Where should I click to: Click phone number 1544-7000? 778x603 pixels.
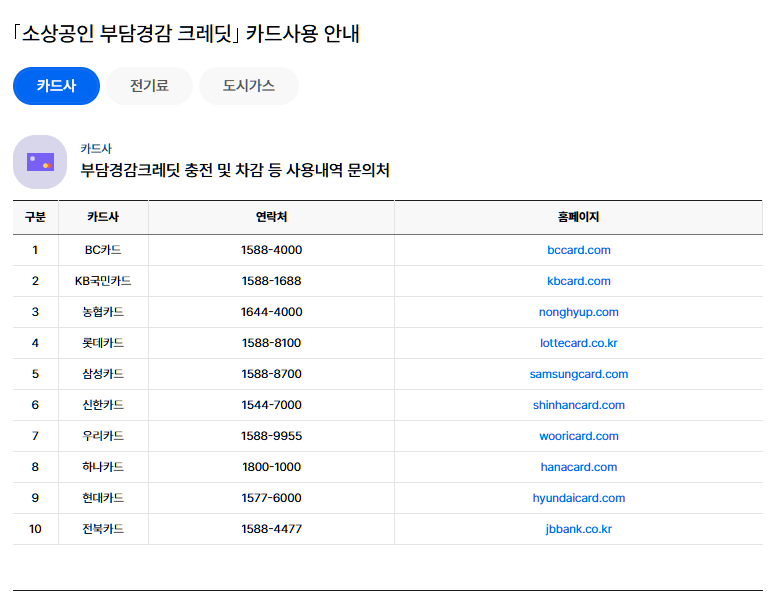[271, 405]
